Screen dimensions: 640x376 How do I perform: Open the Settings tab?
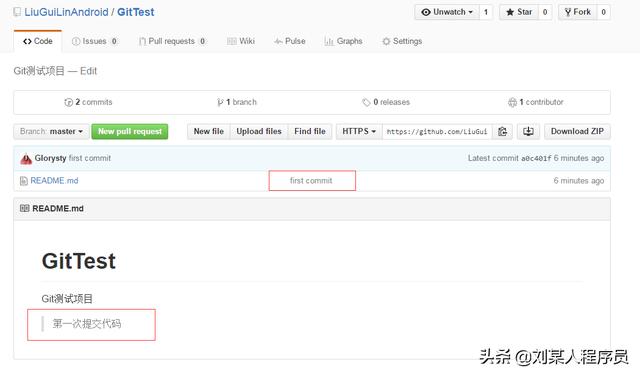(402, 41)
